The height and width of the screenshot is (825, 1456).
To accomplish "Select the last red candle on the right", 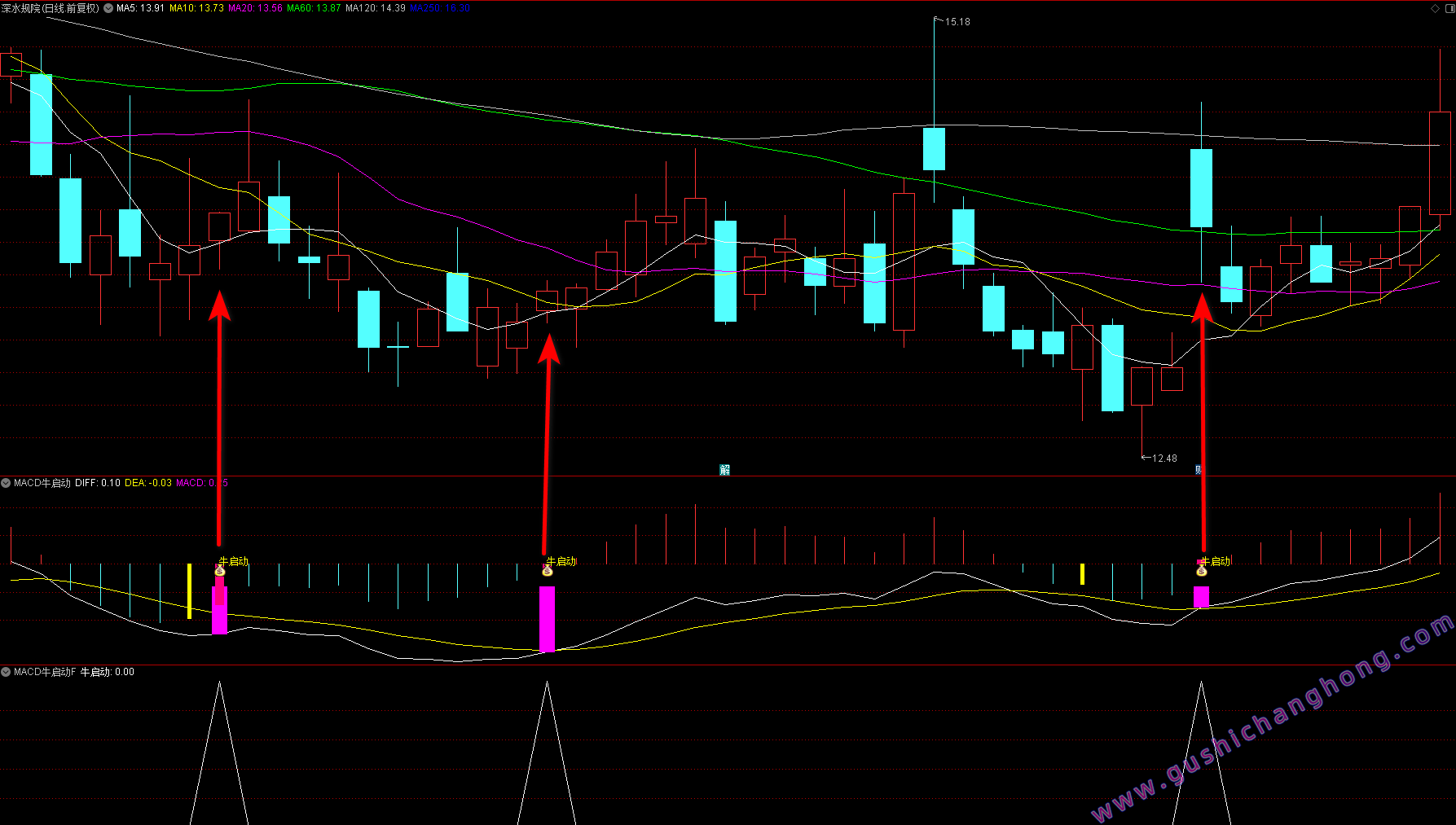I will pyautogui.click(x=1440, y=163).
